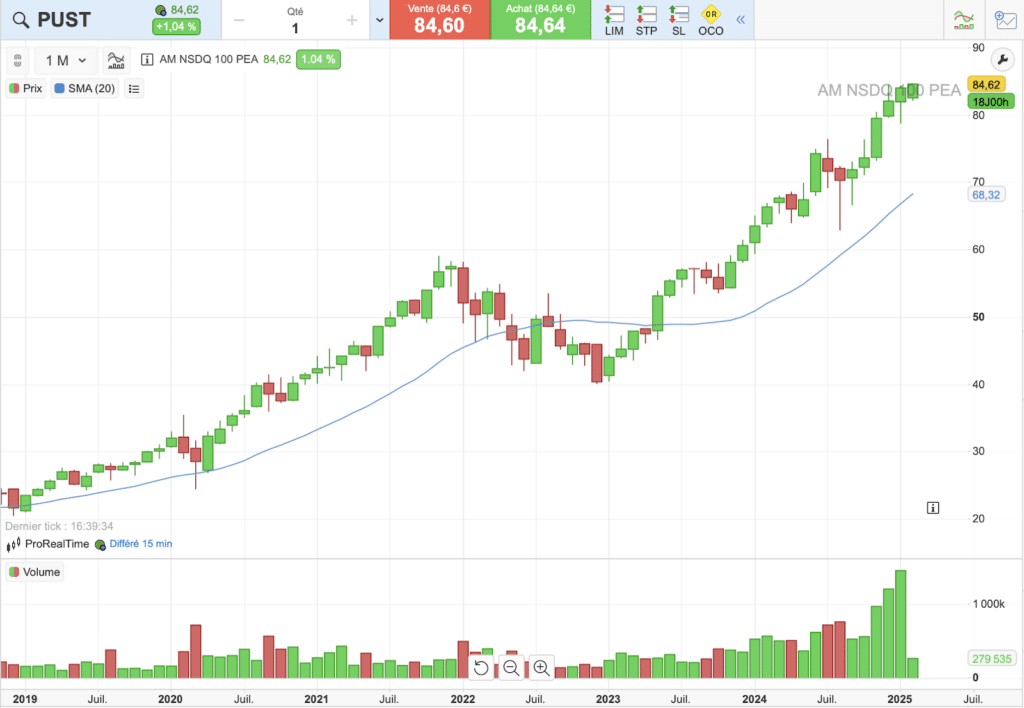The image size is (1024, 708).
Task: Click the PUST ticker symbol
Action: point(64,20)
